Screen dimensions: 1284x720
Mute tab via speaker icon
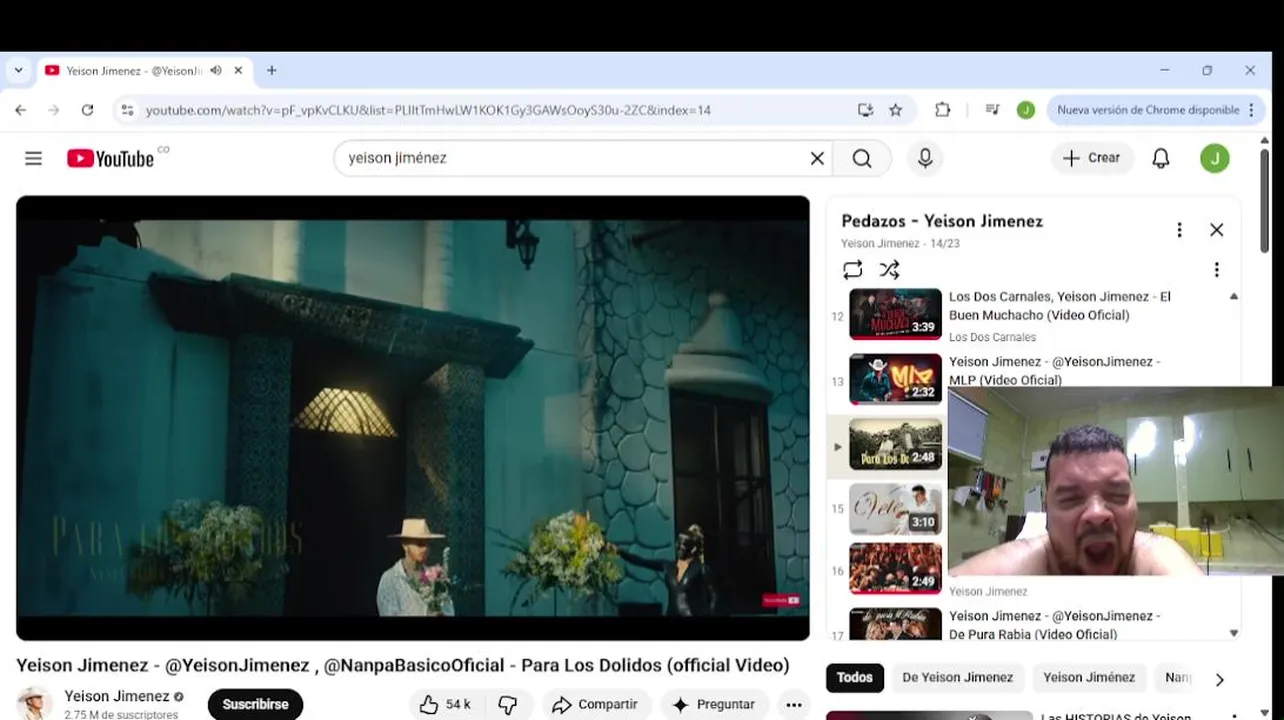coord(216,71)
